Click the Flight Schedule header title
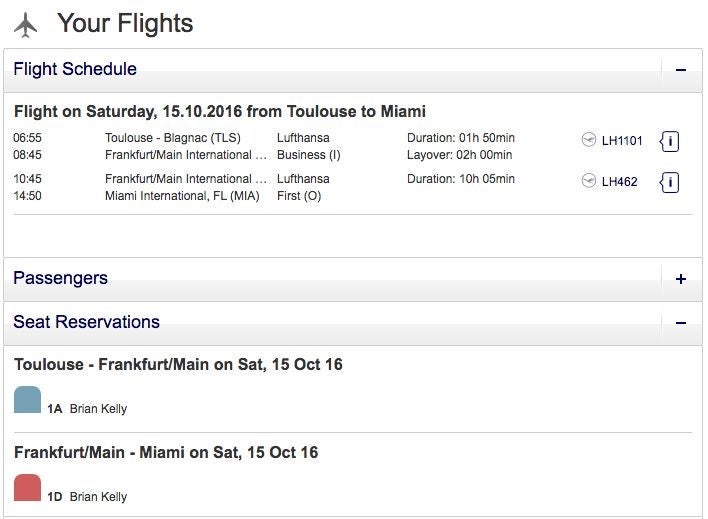 [75, 69]
